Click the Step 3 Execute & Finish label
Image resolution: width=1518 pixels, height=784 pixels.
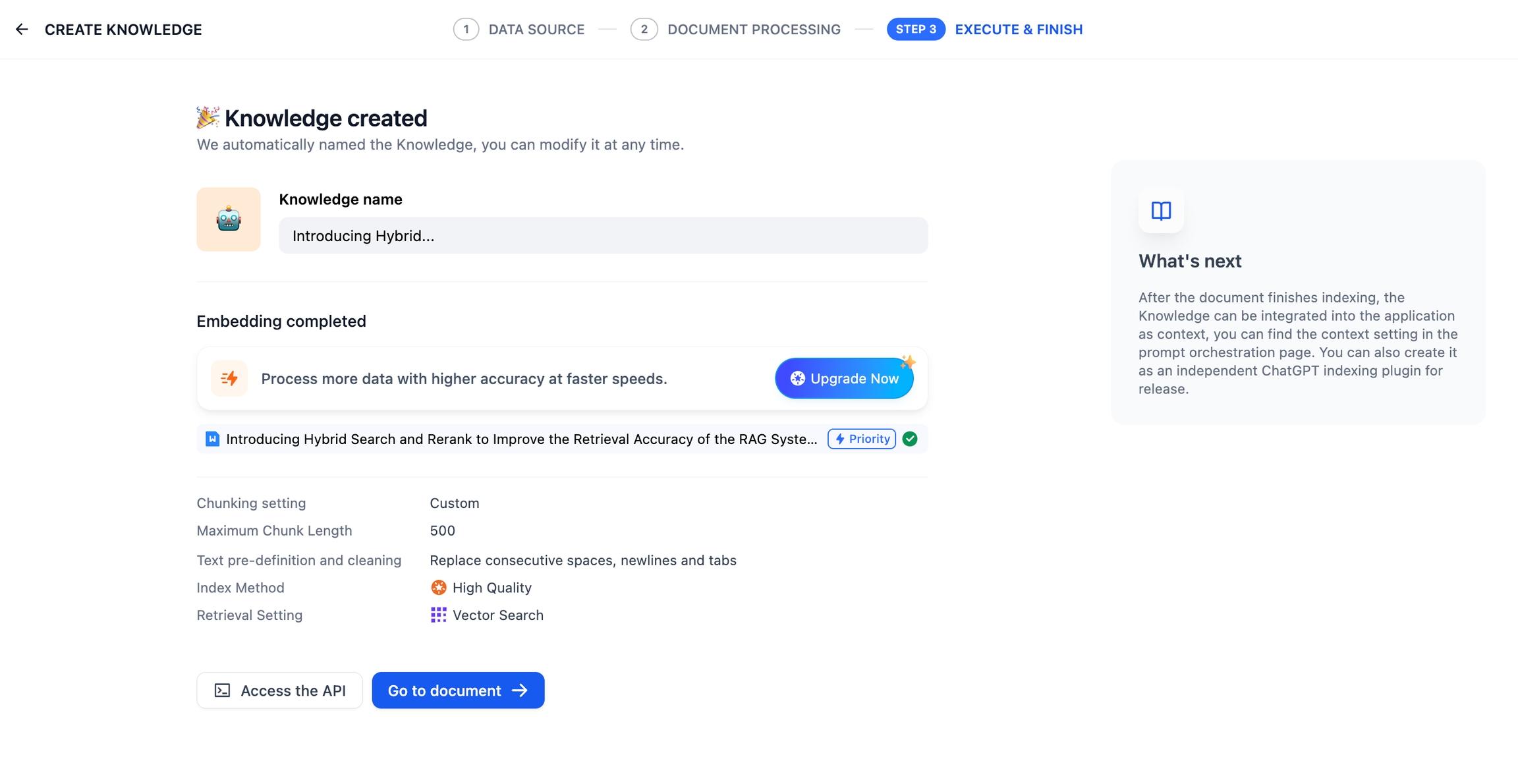click(1018, 30)
